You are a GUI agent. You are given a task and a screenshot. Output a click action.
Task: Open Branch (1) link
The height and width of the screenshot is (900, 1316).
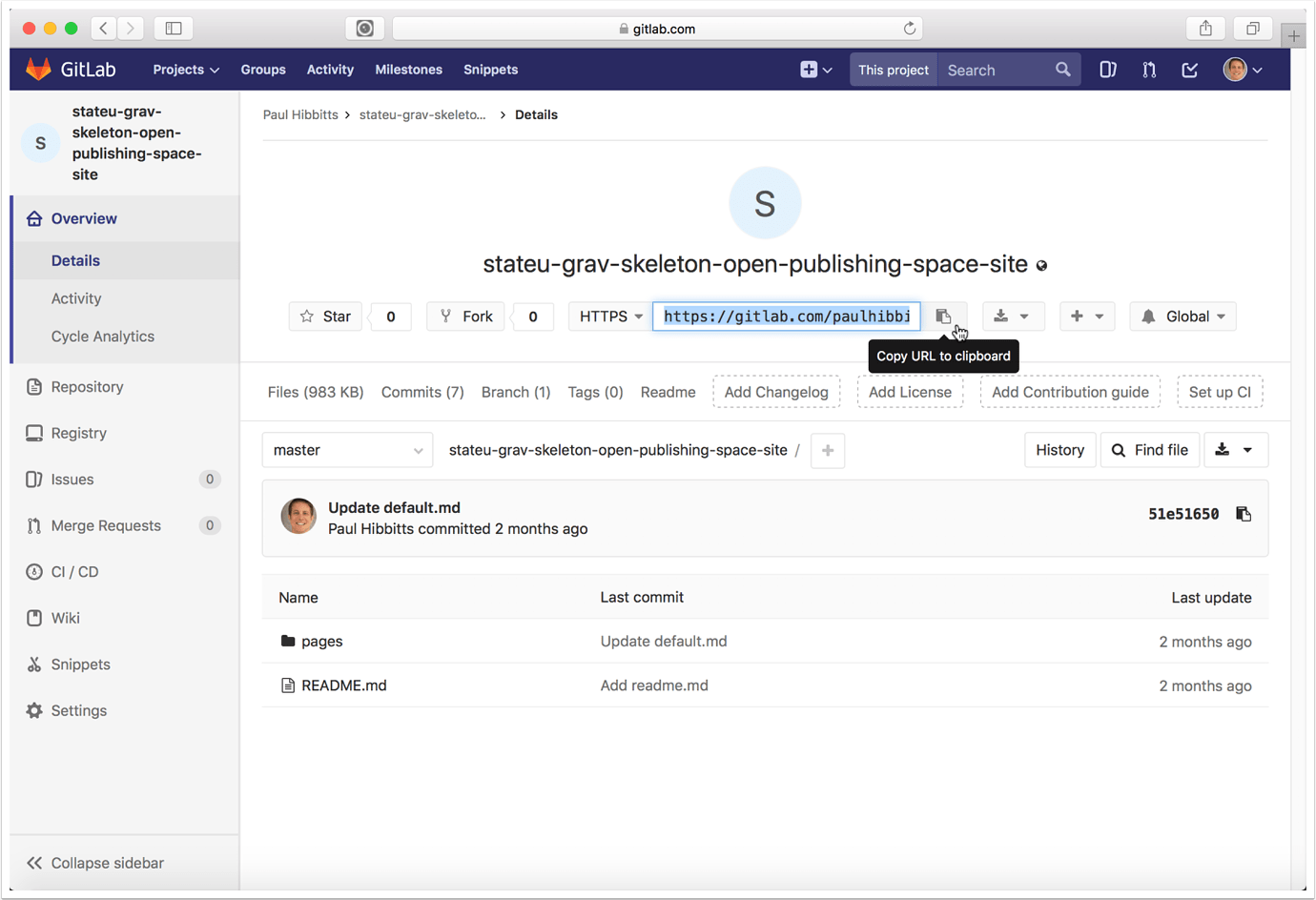(516, 392)
